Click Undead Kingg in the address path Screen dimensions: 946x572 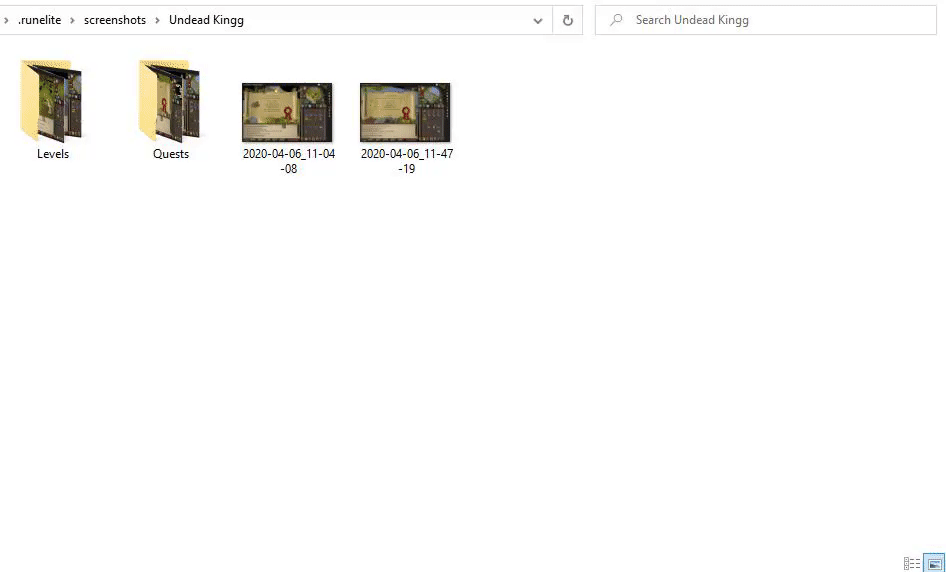click(206, 20)
